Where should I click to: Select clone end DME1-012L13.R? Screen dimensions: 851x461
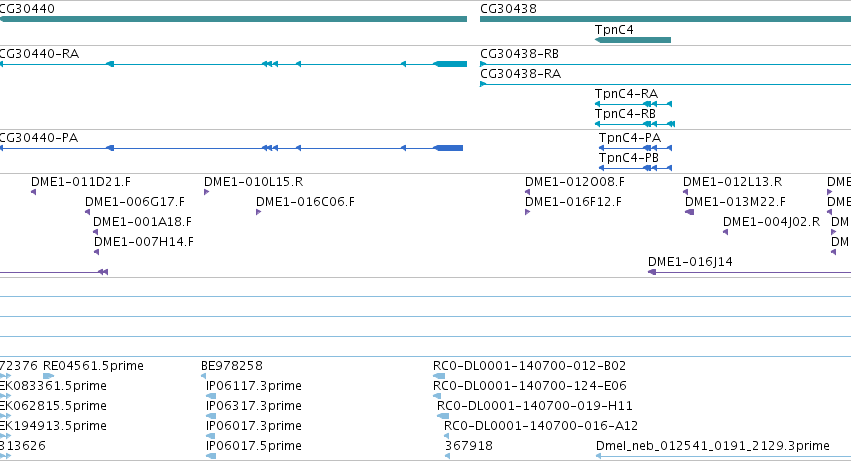pyautogui.click(x=685, y=192)
